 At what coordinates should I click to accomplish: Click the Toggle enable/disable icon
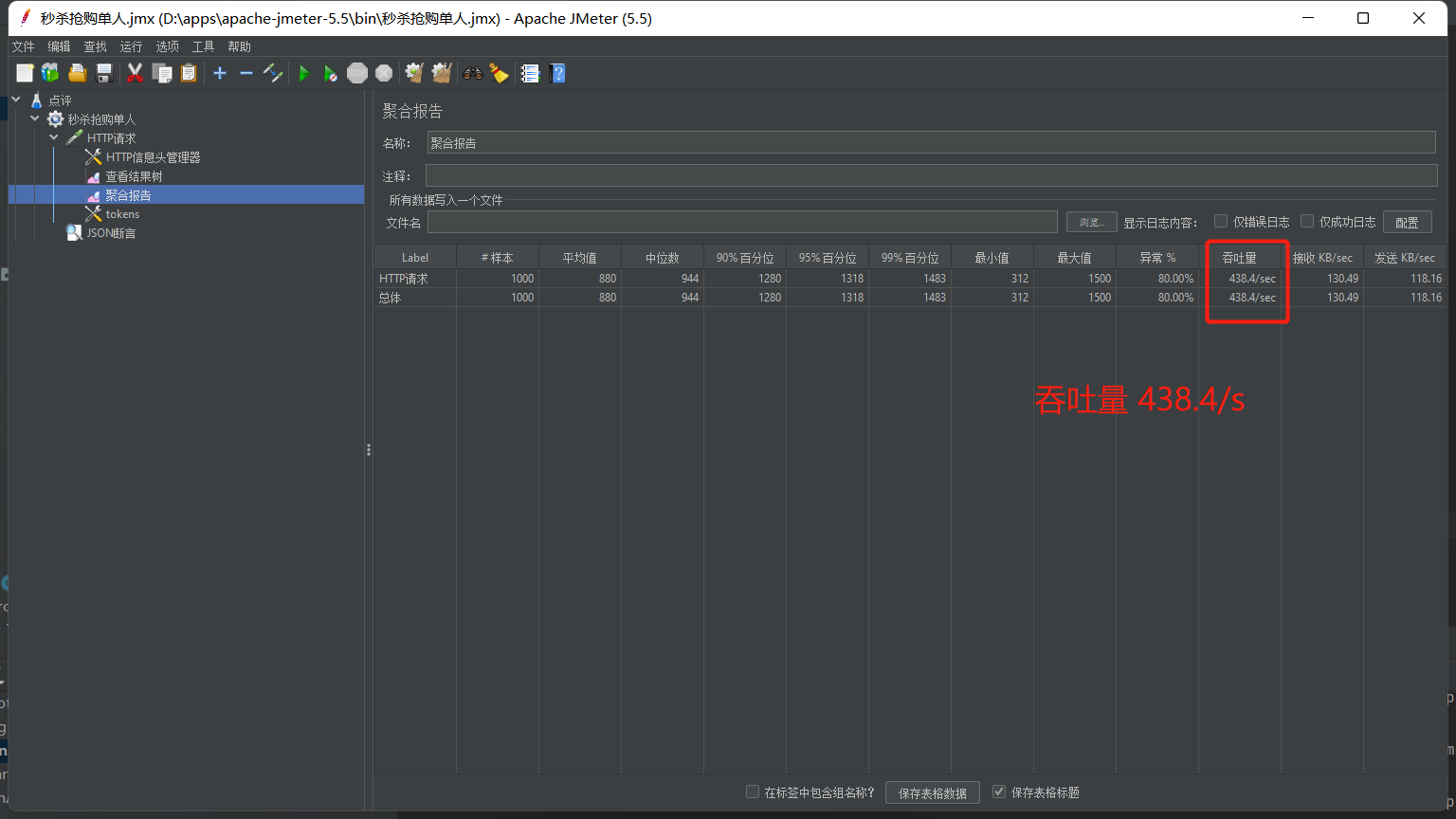click(x=273, y=73)
